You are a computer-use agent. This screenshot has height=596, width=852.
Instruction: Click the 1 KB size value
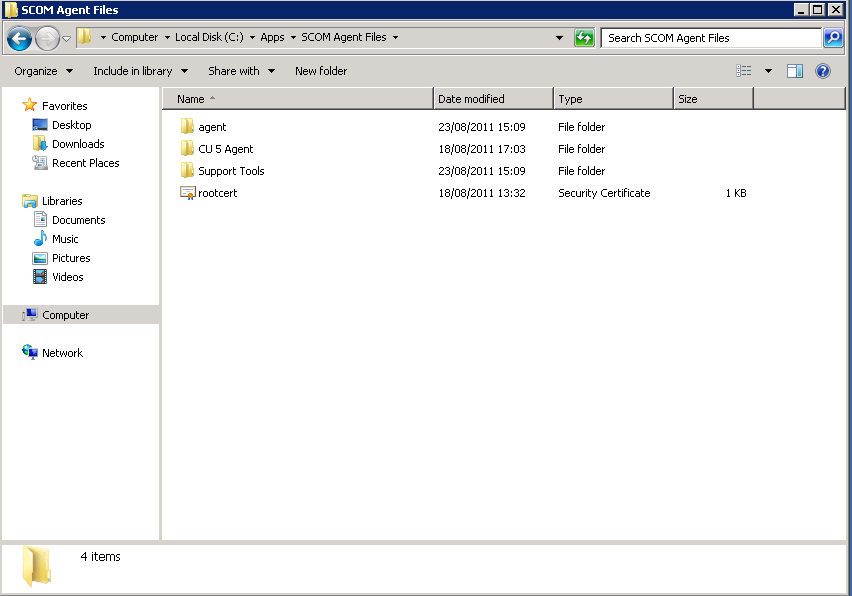tap(736, 193)
